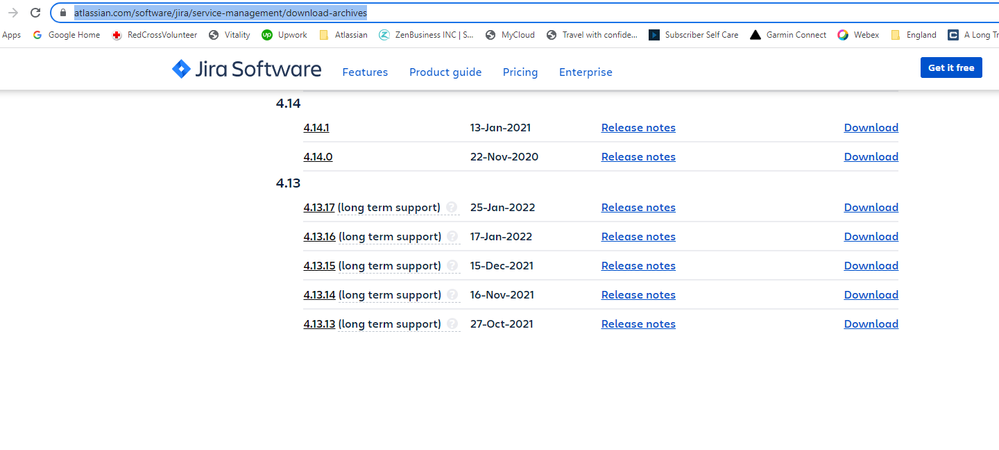Open the Upwork bookmark

(x=284, y=35)
